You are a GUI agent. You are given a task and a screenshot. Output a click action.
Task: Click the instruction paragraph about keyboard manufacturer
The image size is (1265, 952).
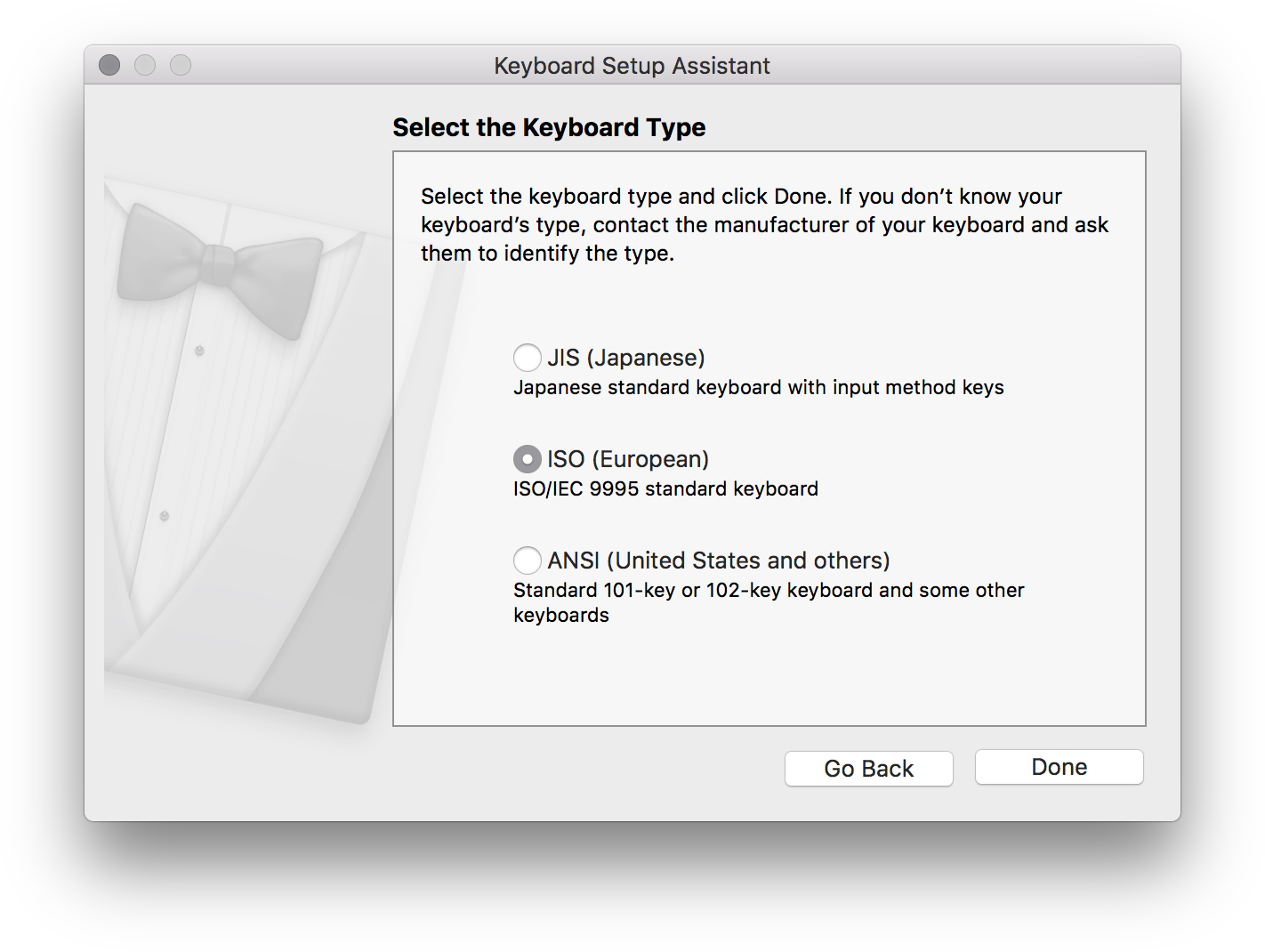pos(764,225)
